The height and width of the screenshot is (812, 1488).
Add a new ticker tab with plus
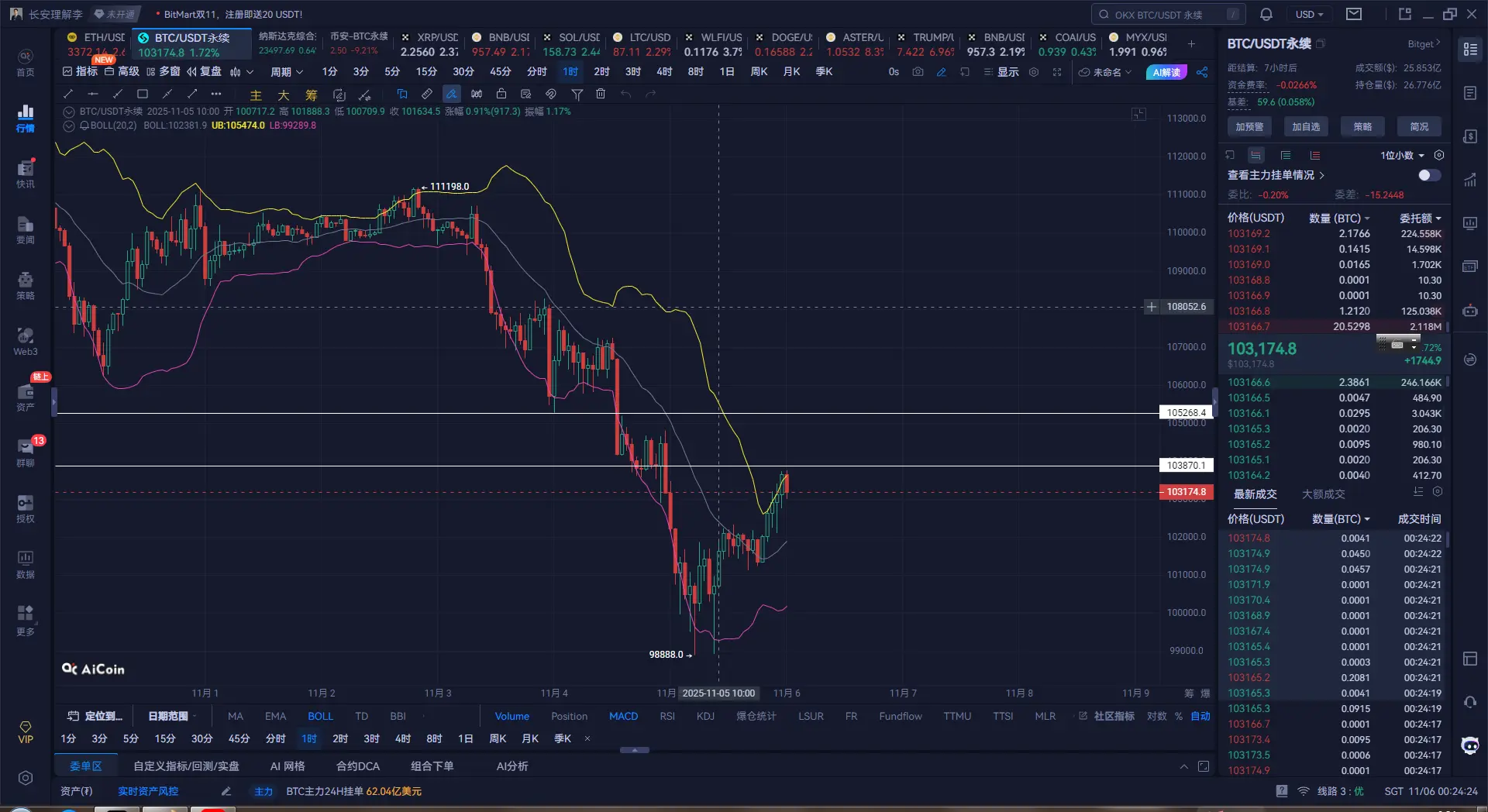(1191, 44)
